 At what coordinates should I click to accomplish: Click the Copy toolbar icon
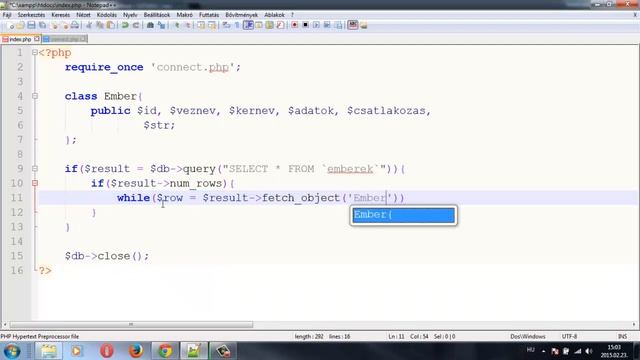100,25
